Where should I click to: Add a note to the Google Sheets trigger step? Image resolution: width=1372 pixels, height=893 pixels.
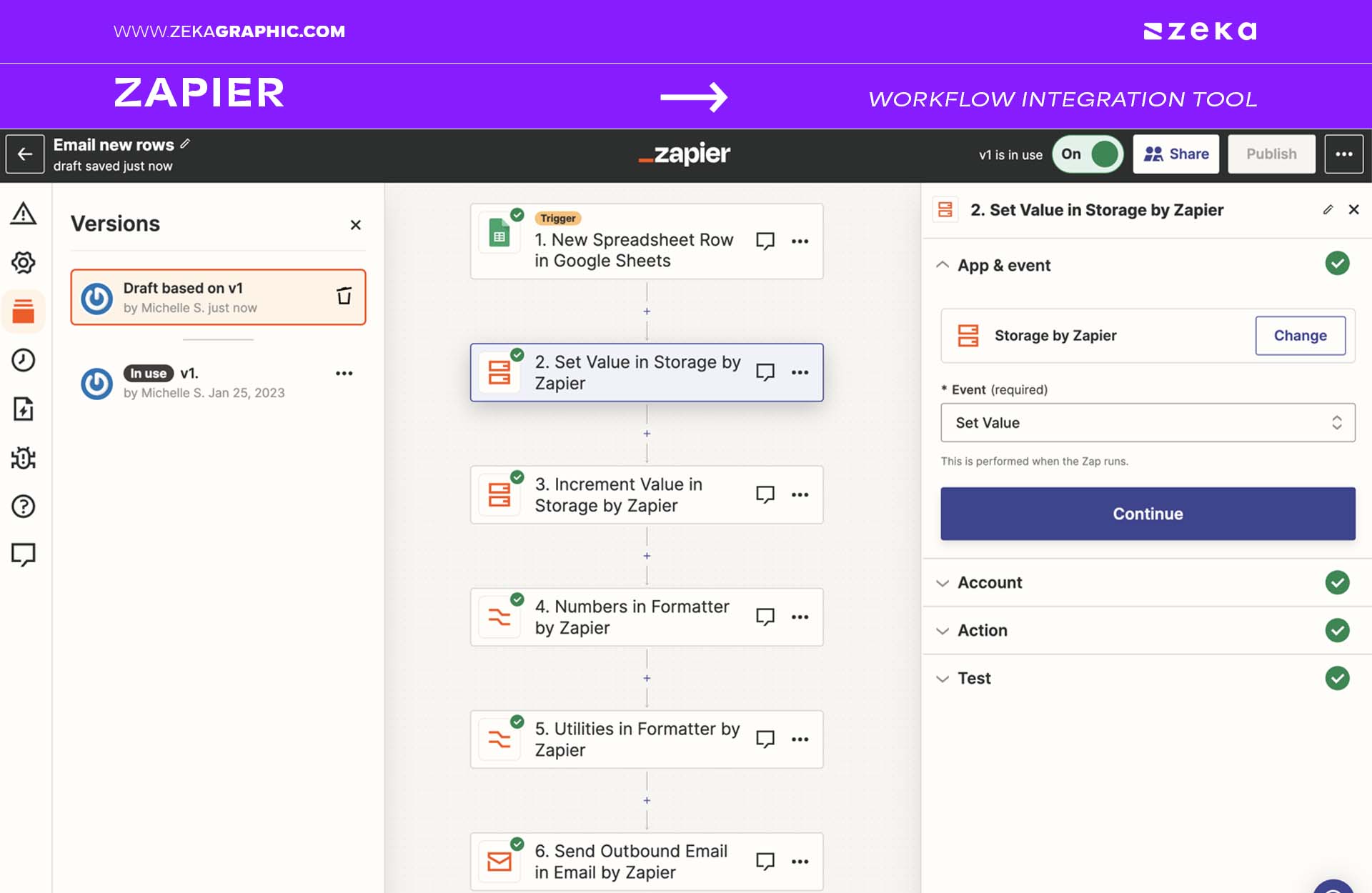764,241
